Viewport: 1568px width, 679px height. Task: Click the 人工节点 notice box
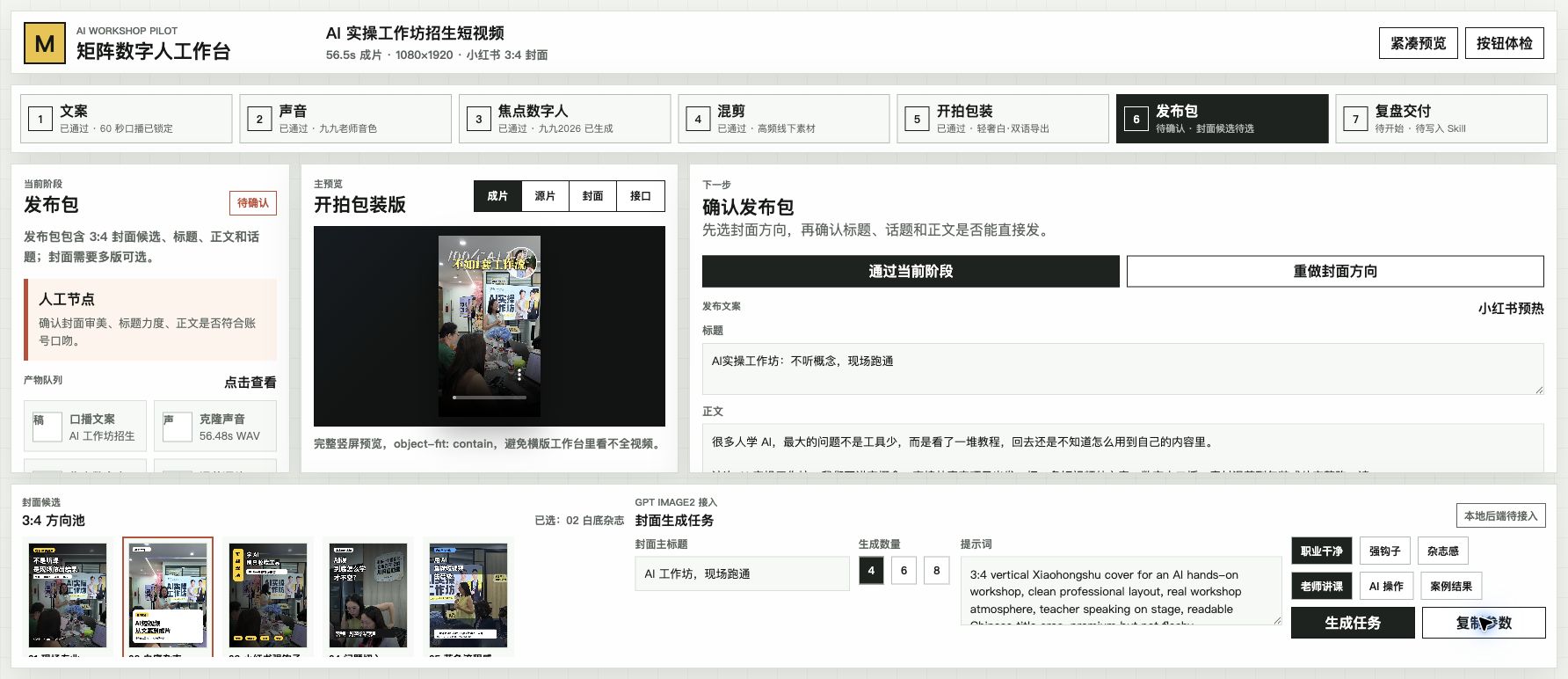(x=150, y=320)
